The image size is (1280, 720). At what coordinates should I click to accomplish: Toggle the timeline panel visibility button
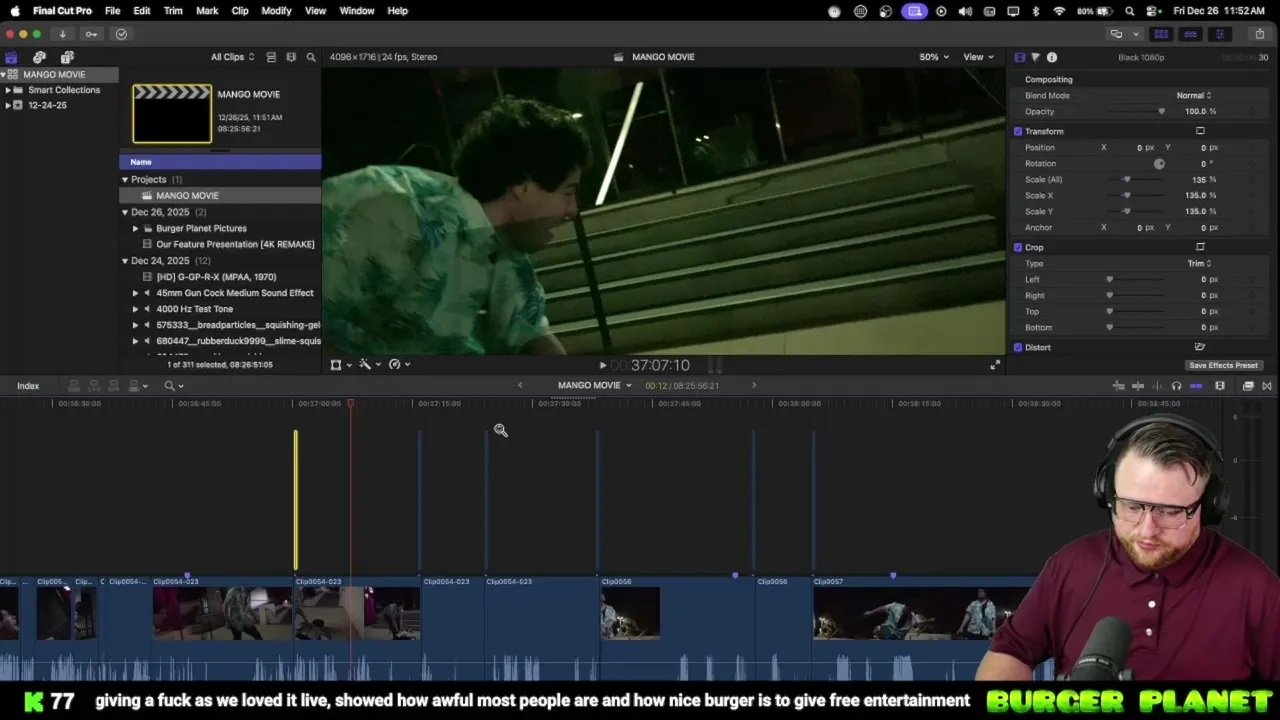tap(1190, 34)
